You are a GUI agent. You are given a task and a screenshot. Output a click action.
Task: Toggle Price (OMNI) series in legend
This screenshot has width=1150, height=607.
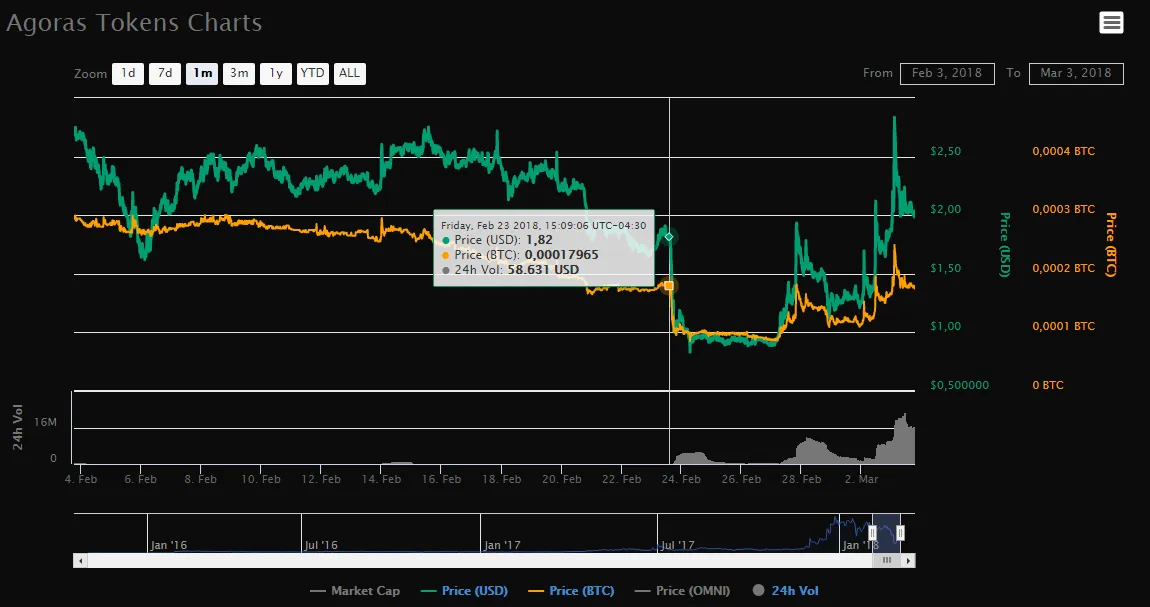[682, 591]
